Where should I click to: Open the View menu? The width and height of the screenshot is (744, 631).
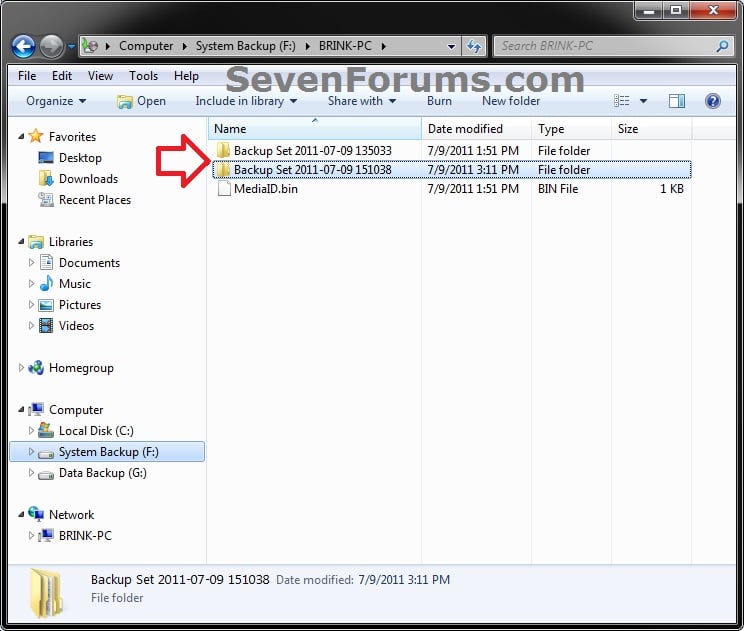point(100,76)
